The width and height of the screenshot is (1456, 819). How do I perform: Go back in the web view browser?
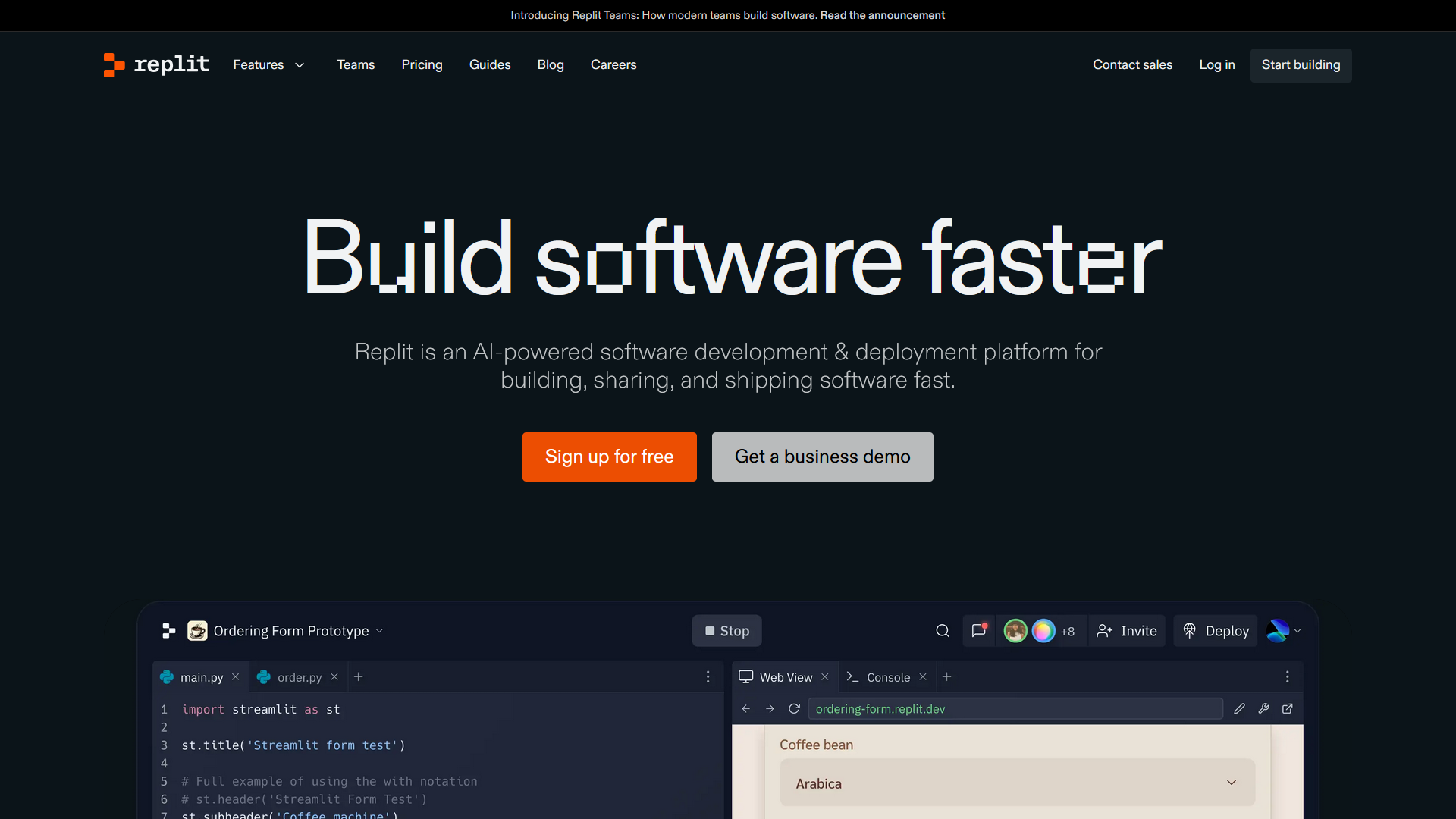746,709
